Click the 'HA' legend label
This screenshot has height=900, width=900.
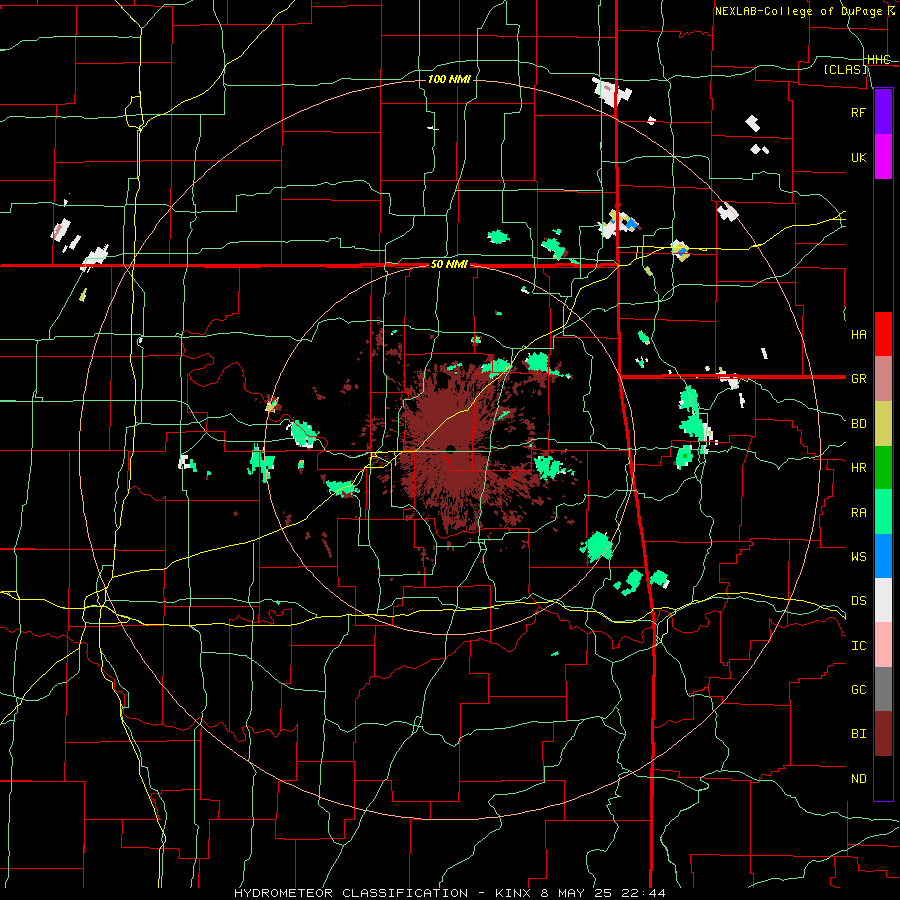pyautogui.click(x=858, y=334)
